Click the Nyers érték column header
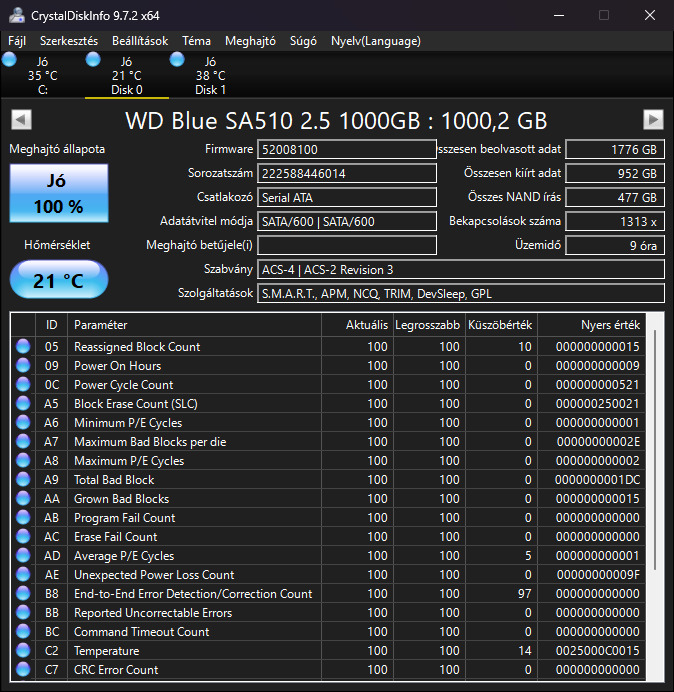This screenshot has height=692, width=674. coord(591,325)
